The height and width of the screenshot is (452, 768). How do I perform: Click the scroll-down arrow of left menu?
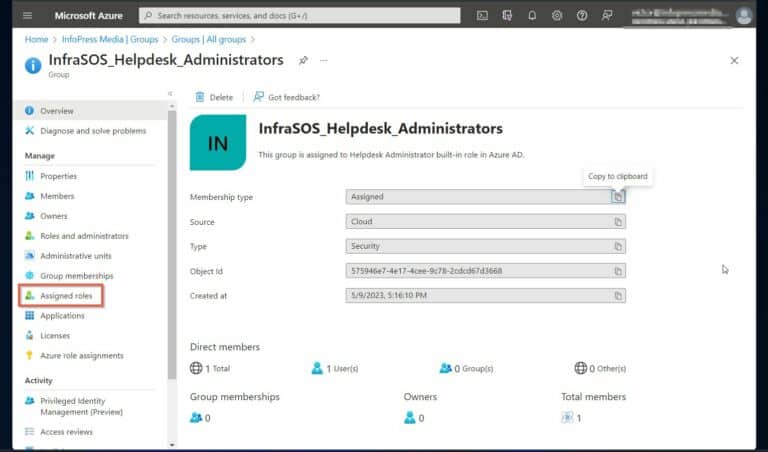[x=172, y=445]
